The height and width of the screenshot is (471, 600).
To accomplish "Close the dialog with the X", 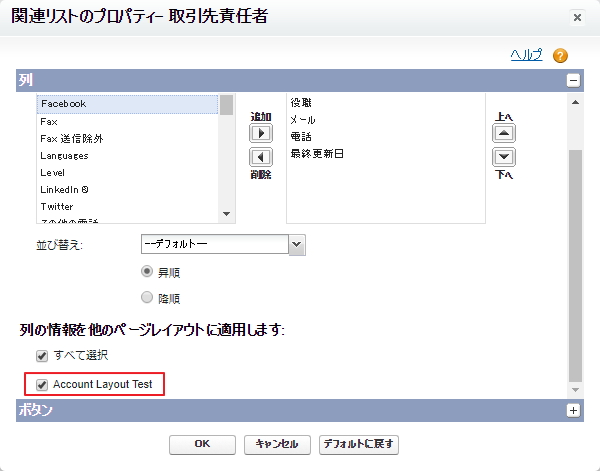I will [577, 17].
